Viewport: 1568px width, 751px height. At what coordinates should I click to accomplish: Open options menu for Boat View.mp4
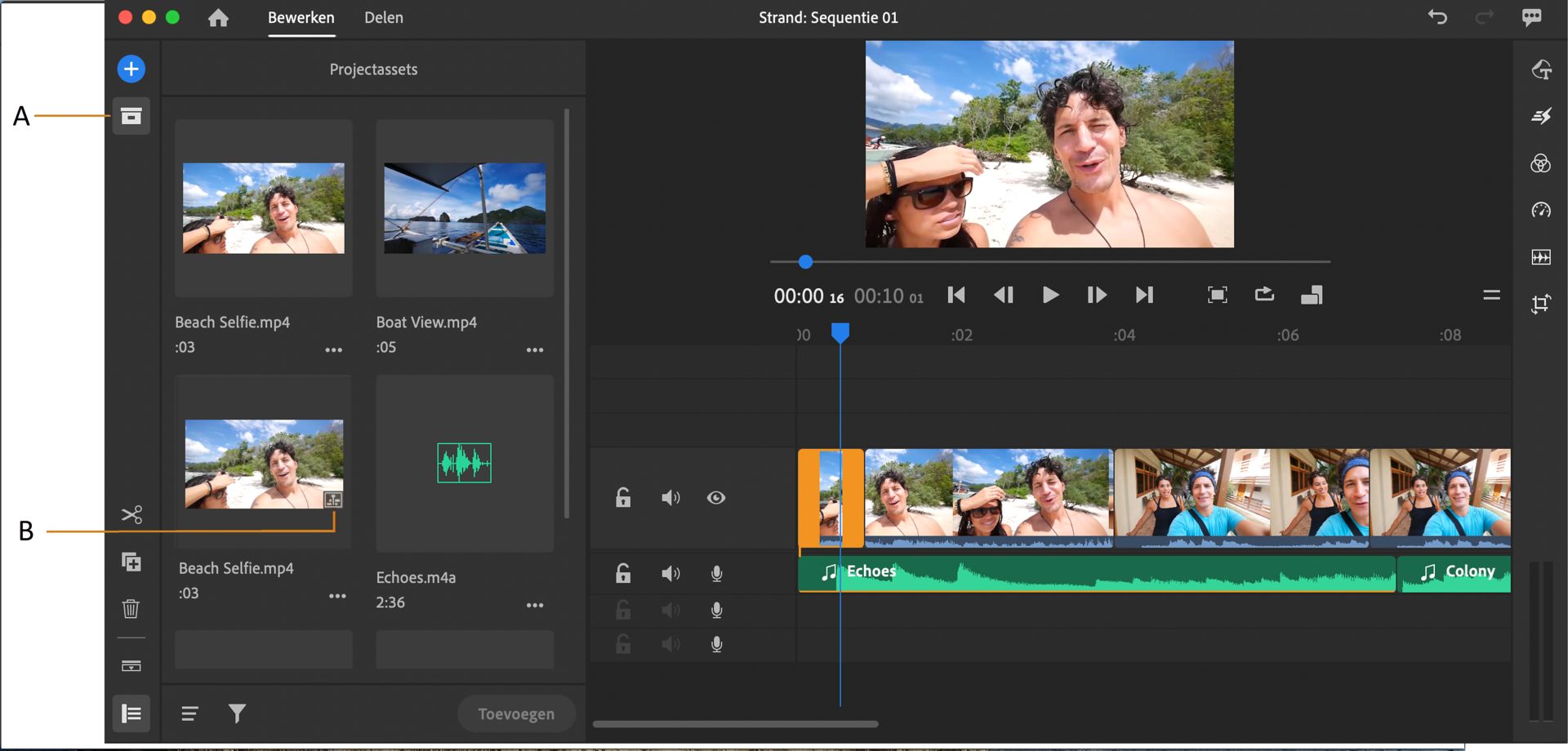point(534,349)
